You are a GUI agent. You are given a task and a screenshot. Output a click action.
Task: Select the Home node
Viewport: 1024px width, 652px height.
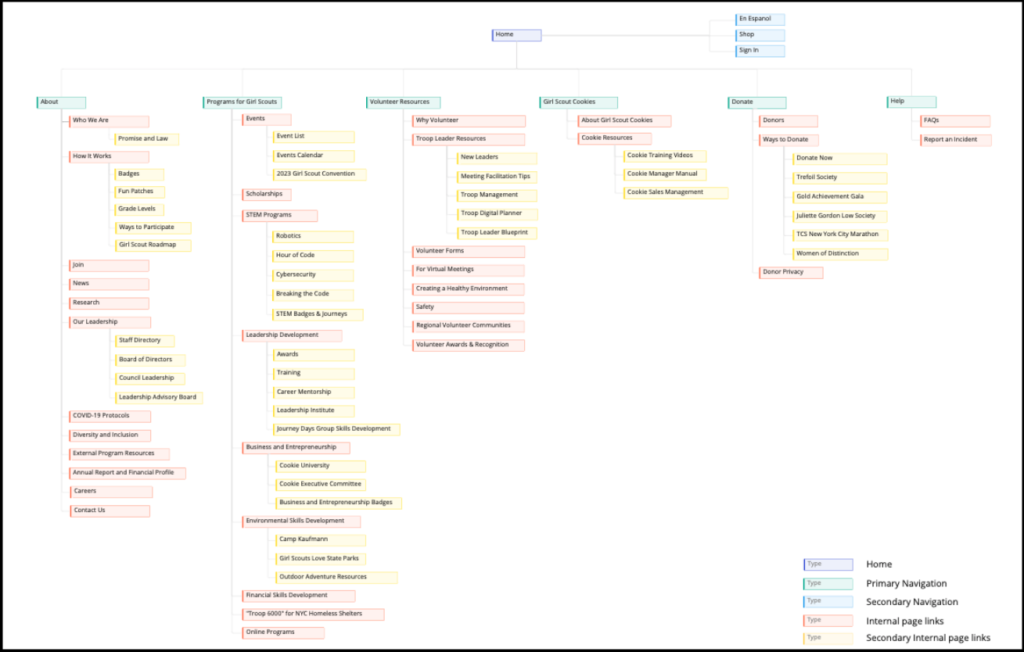517,35
